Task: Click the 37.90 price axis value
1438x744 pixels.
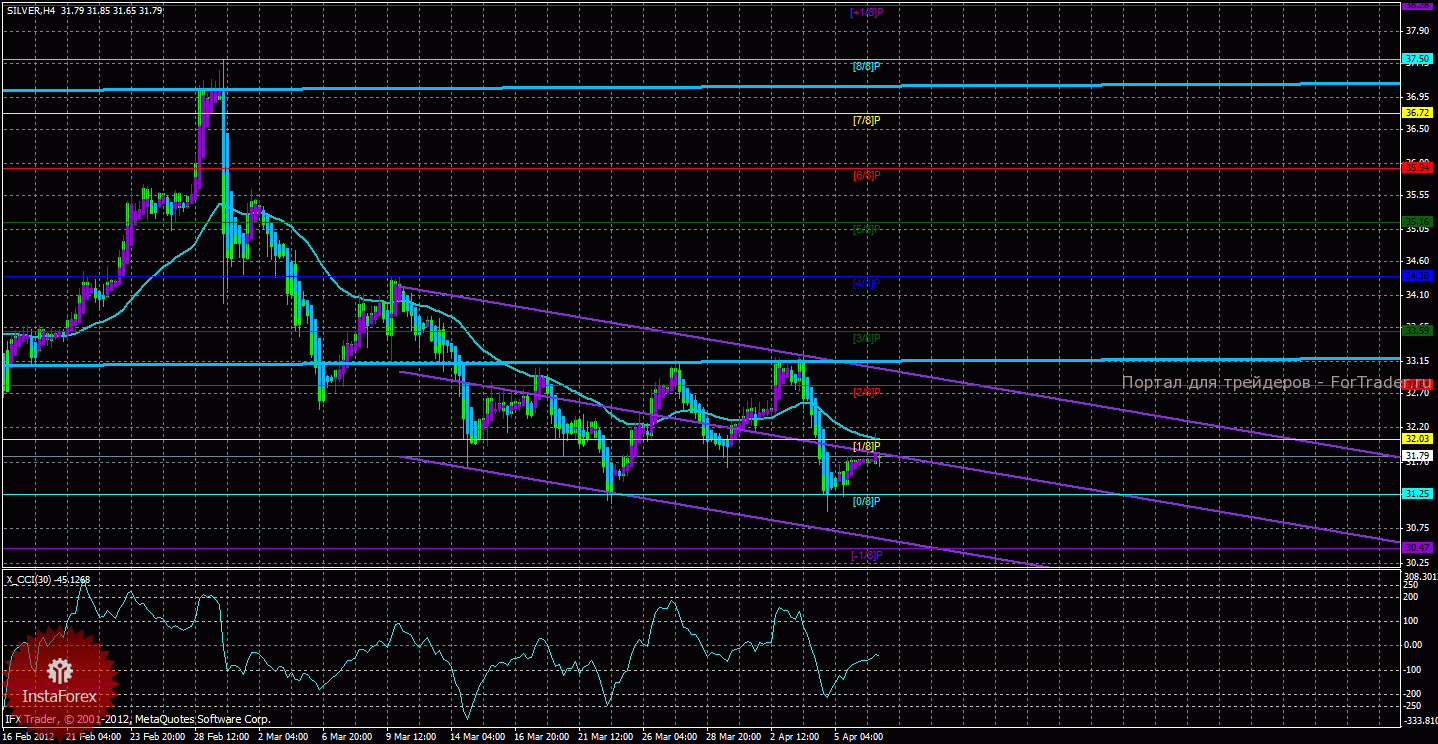Action: click(1418, 31)
